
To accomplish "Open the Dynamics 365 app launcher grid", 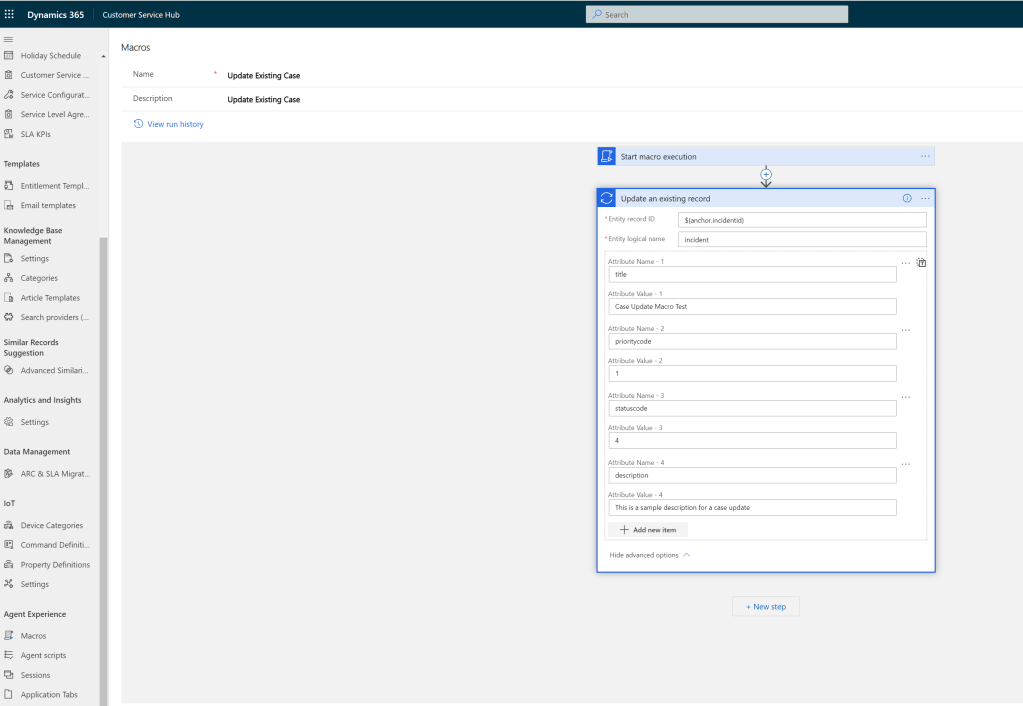I will tap(10, 15).
